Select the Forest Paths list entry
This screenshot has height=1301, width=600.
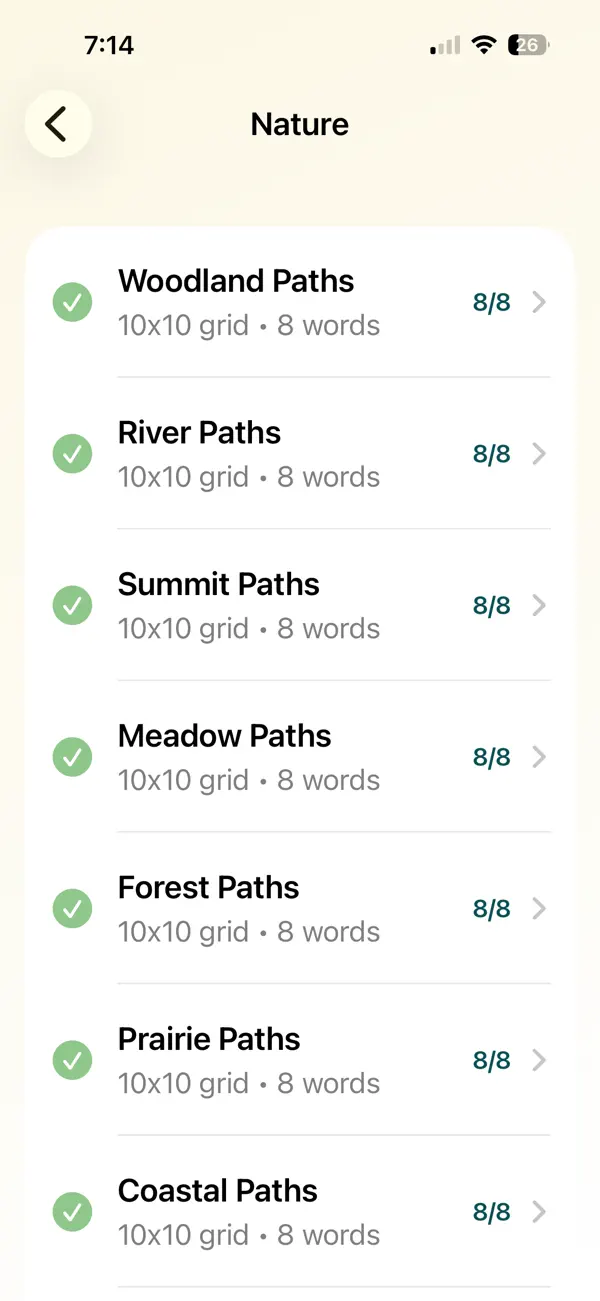(x=300, y=908)
